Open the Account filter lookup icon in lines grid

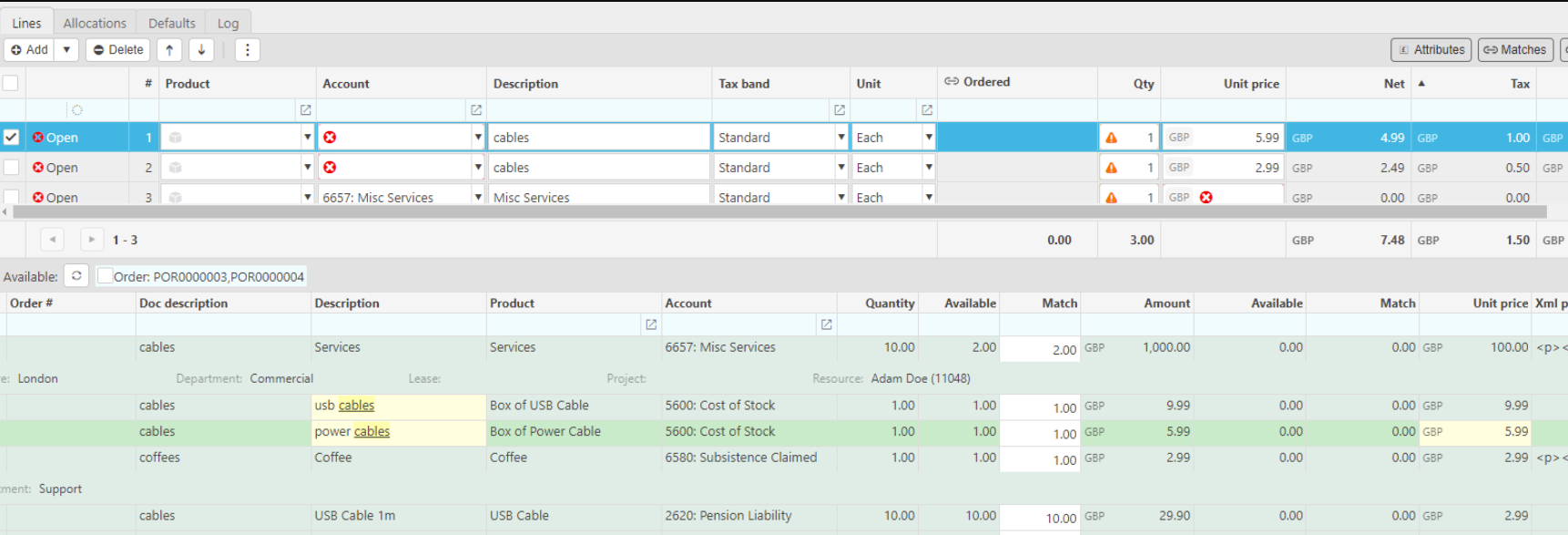point(475,109)
